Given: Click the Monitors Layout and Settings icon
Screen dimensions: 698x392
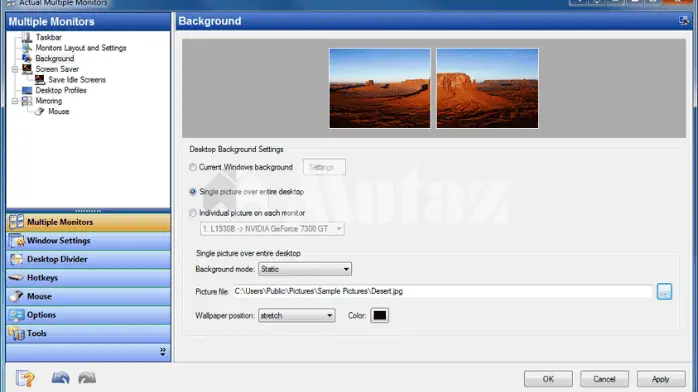Looking at the screenshot, I should pyautogui.click(x=27, y=48).
